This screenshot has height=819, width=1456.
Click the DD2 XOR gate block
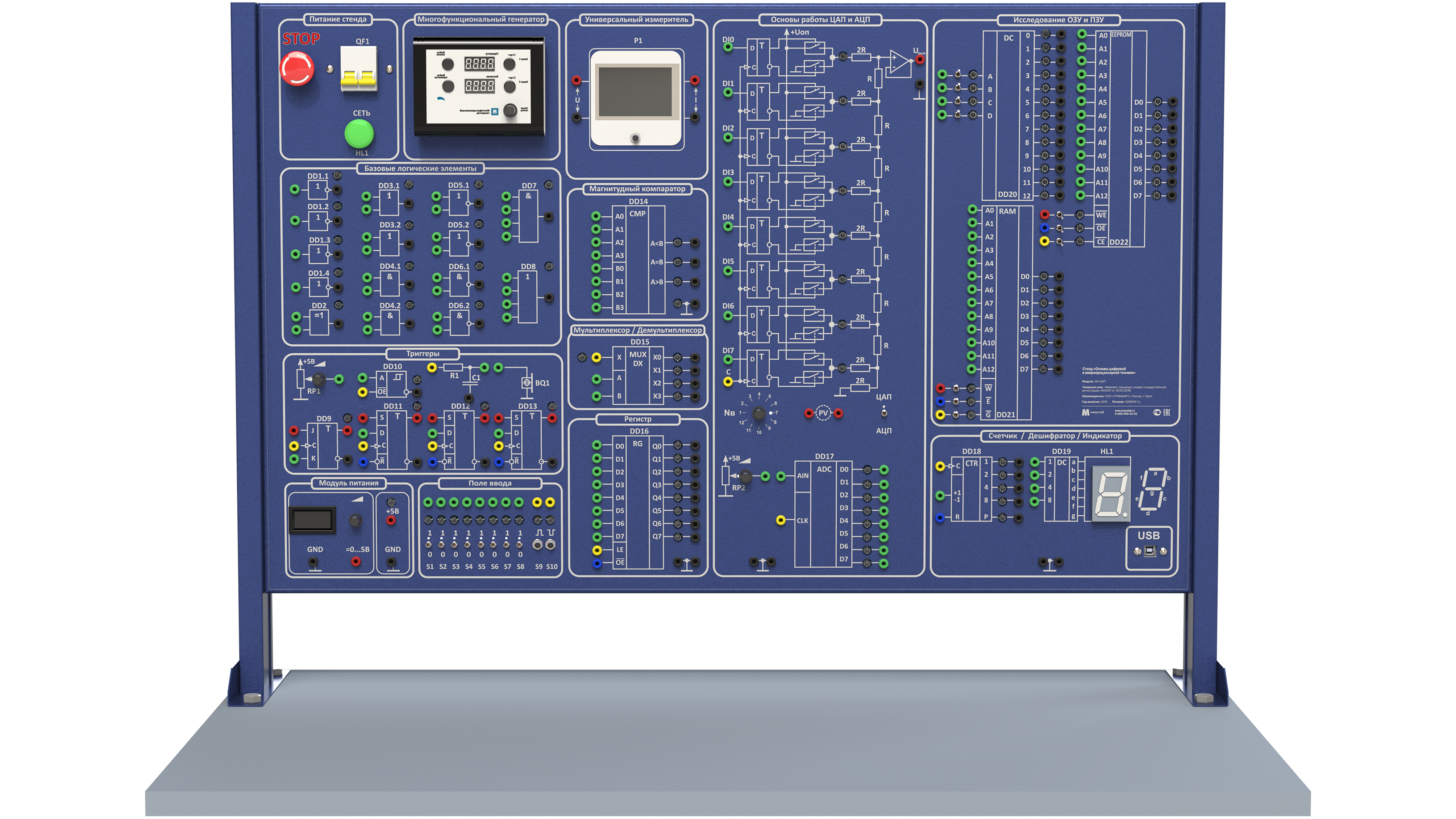(x=319, y=323)
